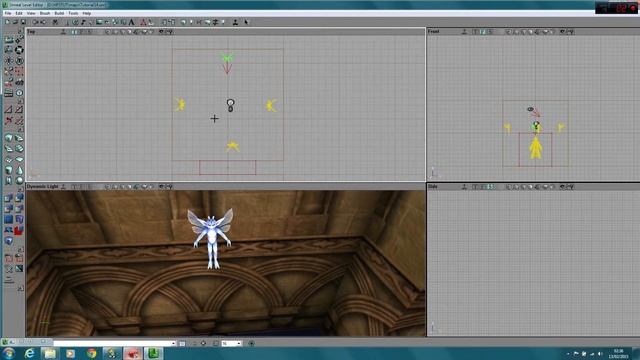Open the Windows Start menu

pos(9,353)
